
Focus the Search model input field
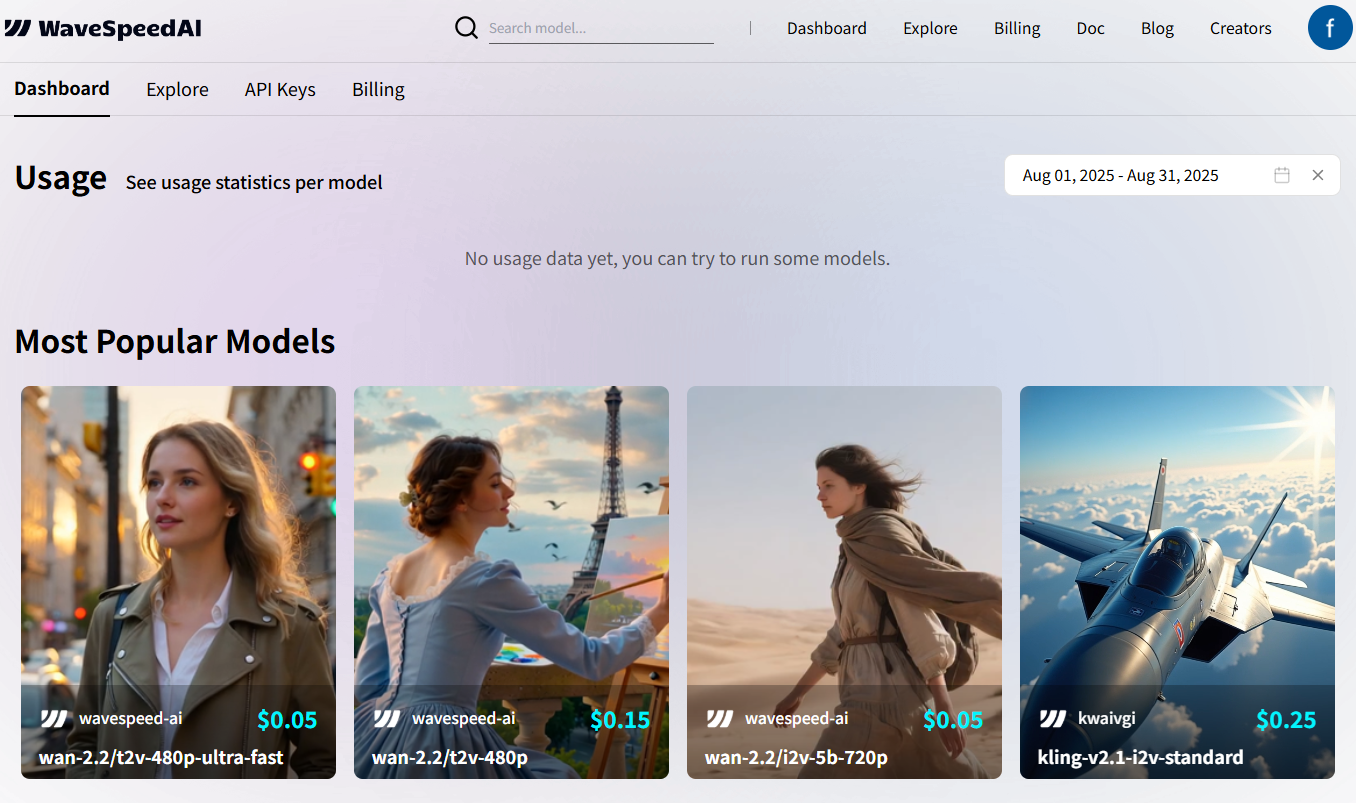(601, 28)
